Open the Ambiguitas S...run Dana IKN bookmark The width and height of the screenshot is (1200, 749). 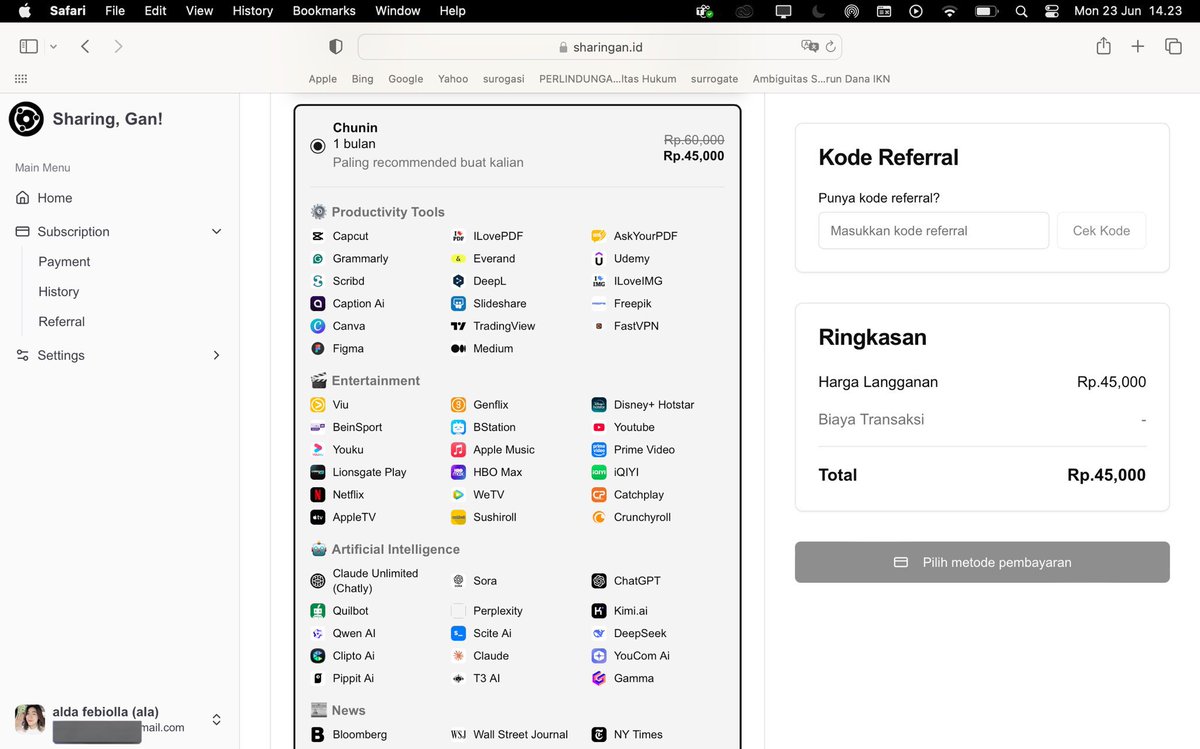[x=821, y=79]
